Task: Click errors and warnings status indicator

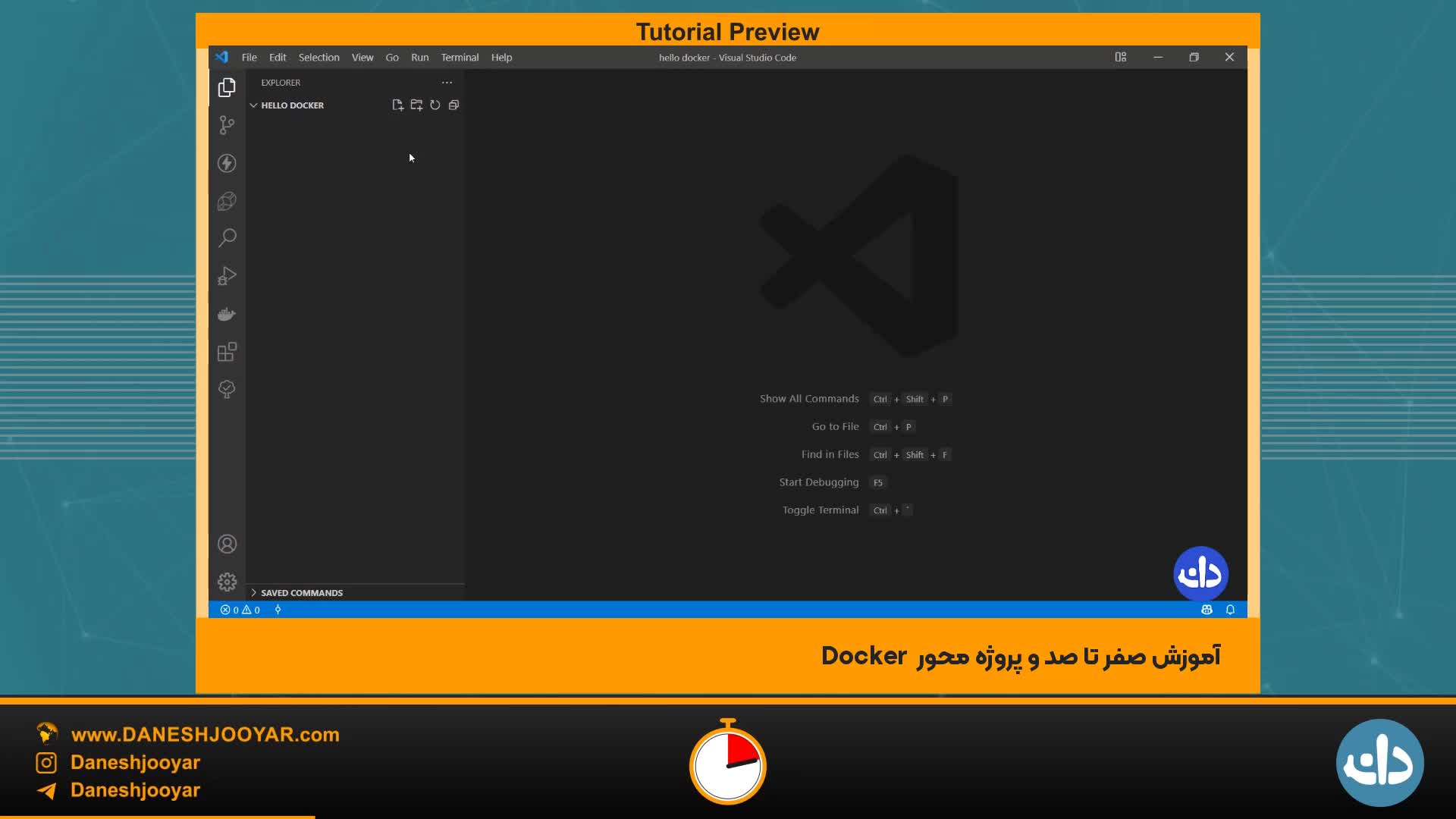Action: tap(240, 610)
